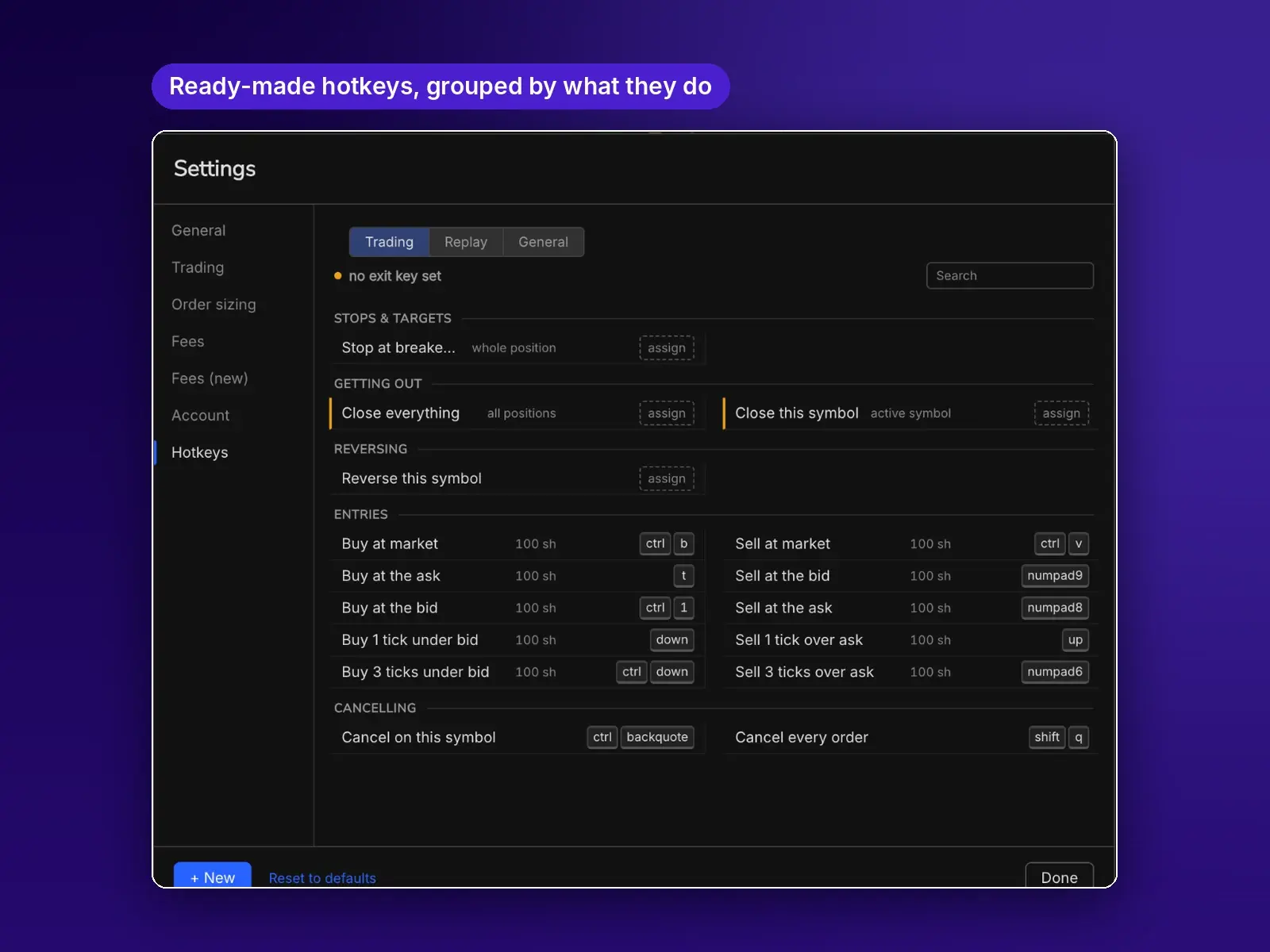Change the Sell at the ask numpad8 key
1270x952 pixels.
(x=1055, y=608)
